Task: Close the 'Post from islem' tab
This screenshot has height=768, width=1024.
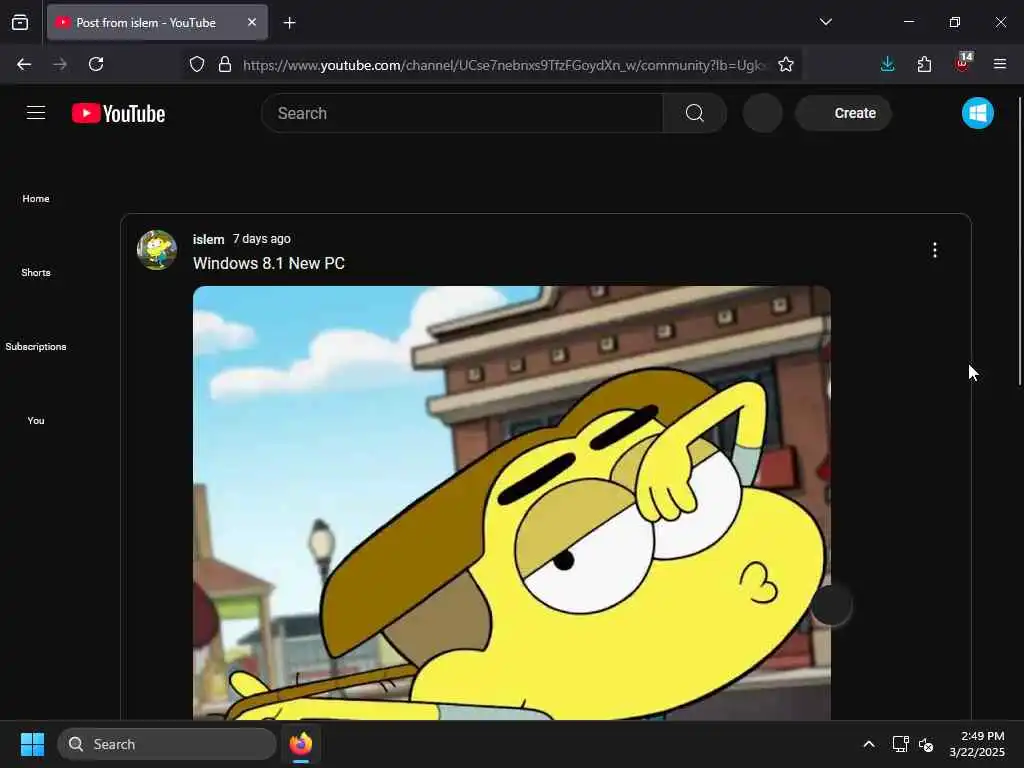Action: [251, 22]
